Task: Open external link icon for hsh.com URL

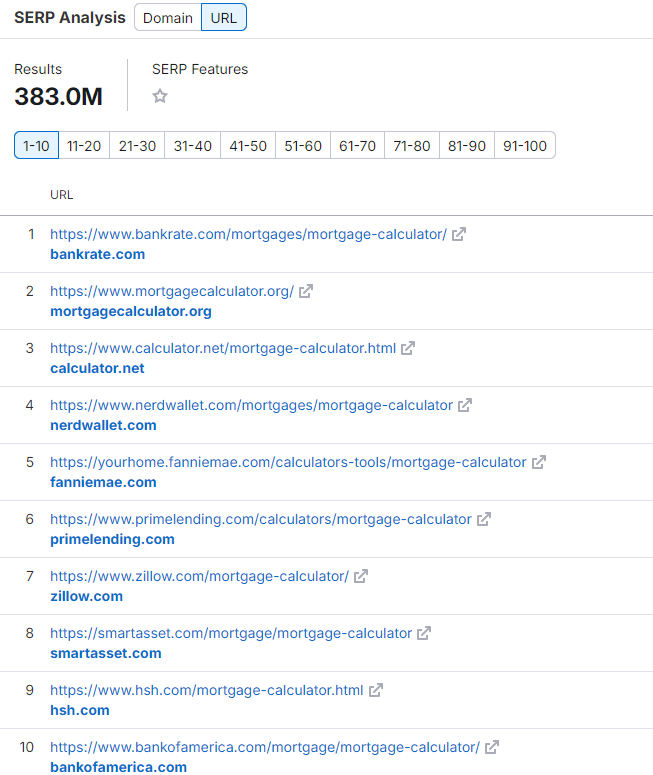Action: coord(376,690)
